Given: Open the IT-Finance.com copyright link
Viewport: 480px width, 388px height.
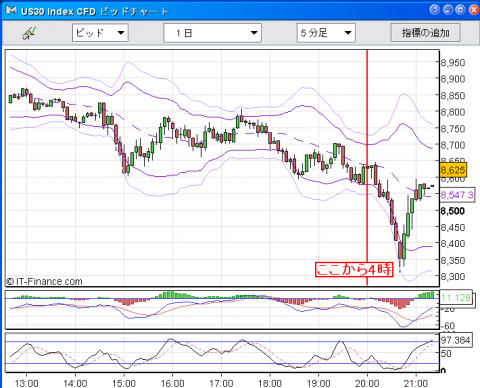Looking at the screenshot, I should tap(44, 282).
